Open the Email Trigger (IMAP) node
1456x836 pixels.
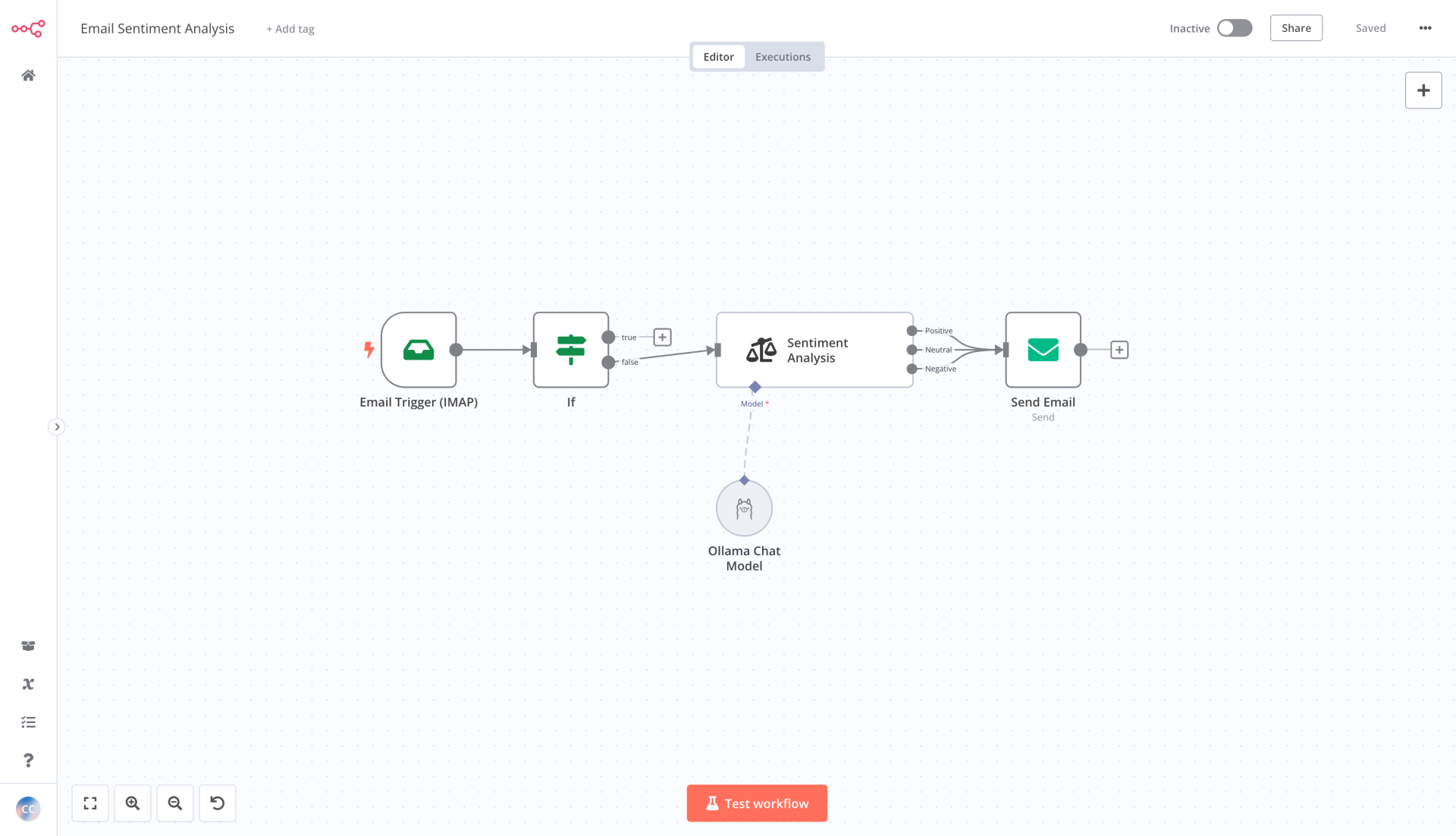click(418, 350)
